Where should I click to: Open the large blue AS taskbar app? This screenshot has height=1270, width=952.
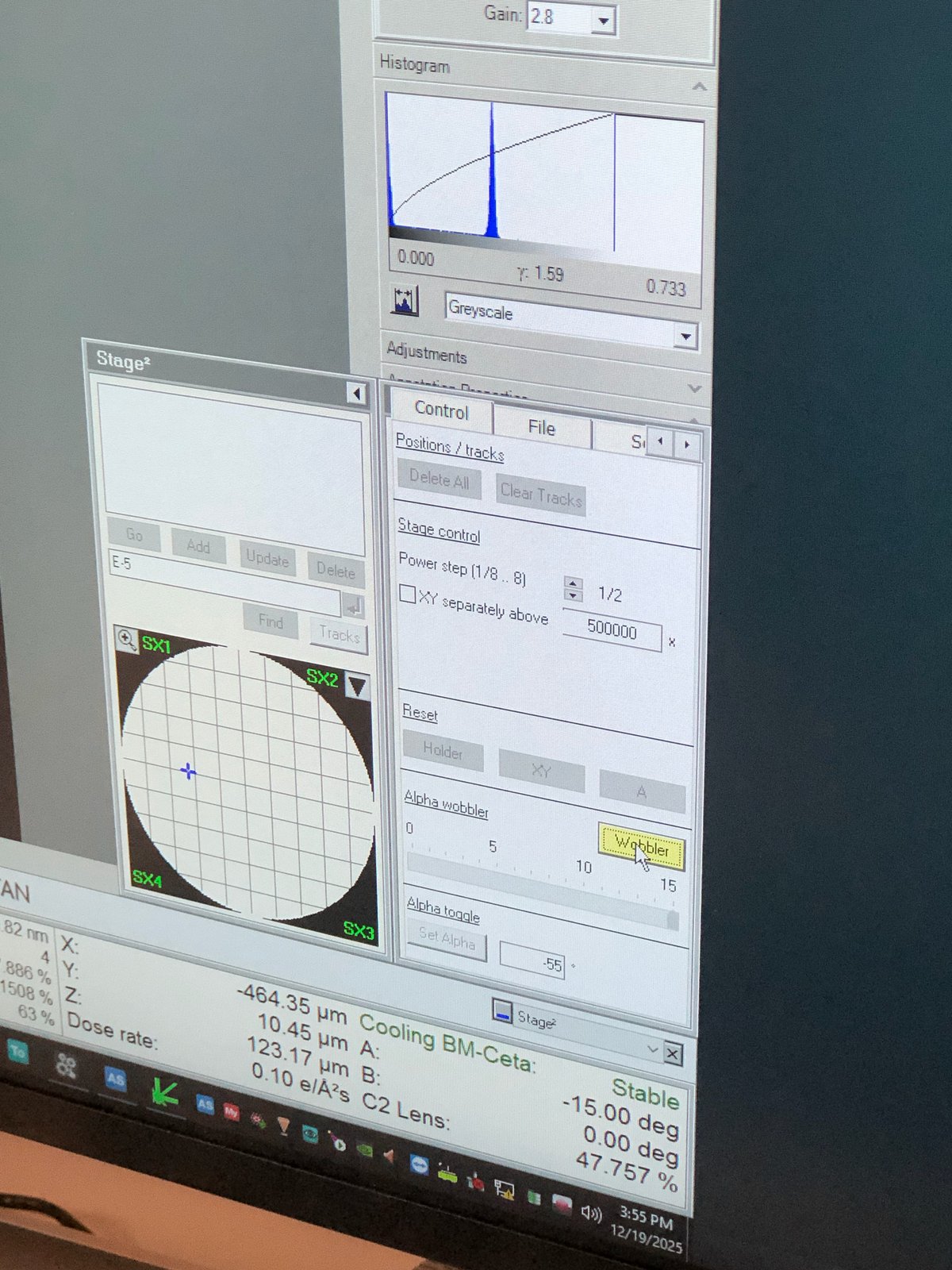[116, 1079]
